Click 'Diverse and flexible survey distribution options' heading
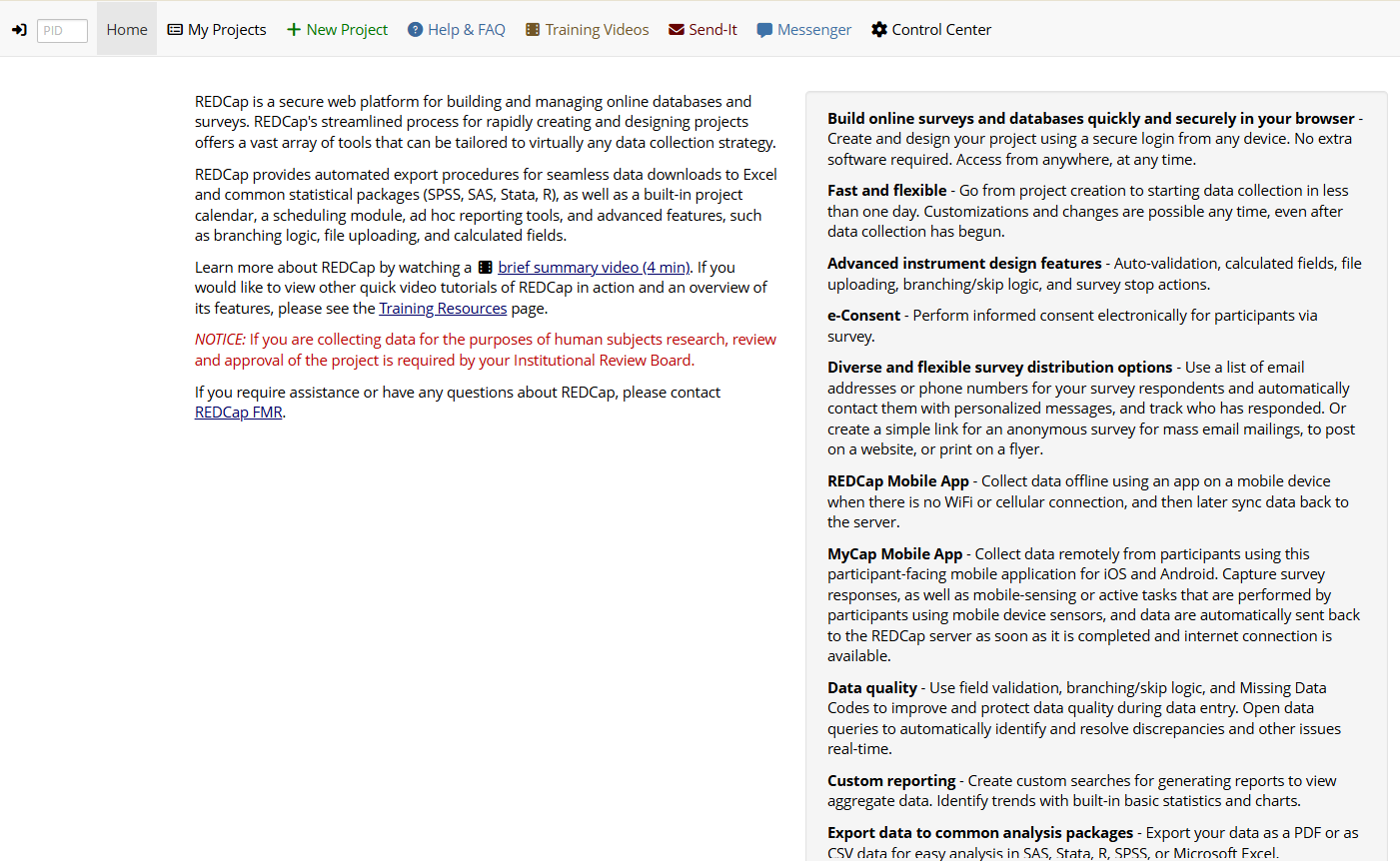This screenshot has width=1400, height=861. coord(1000,368)
